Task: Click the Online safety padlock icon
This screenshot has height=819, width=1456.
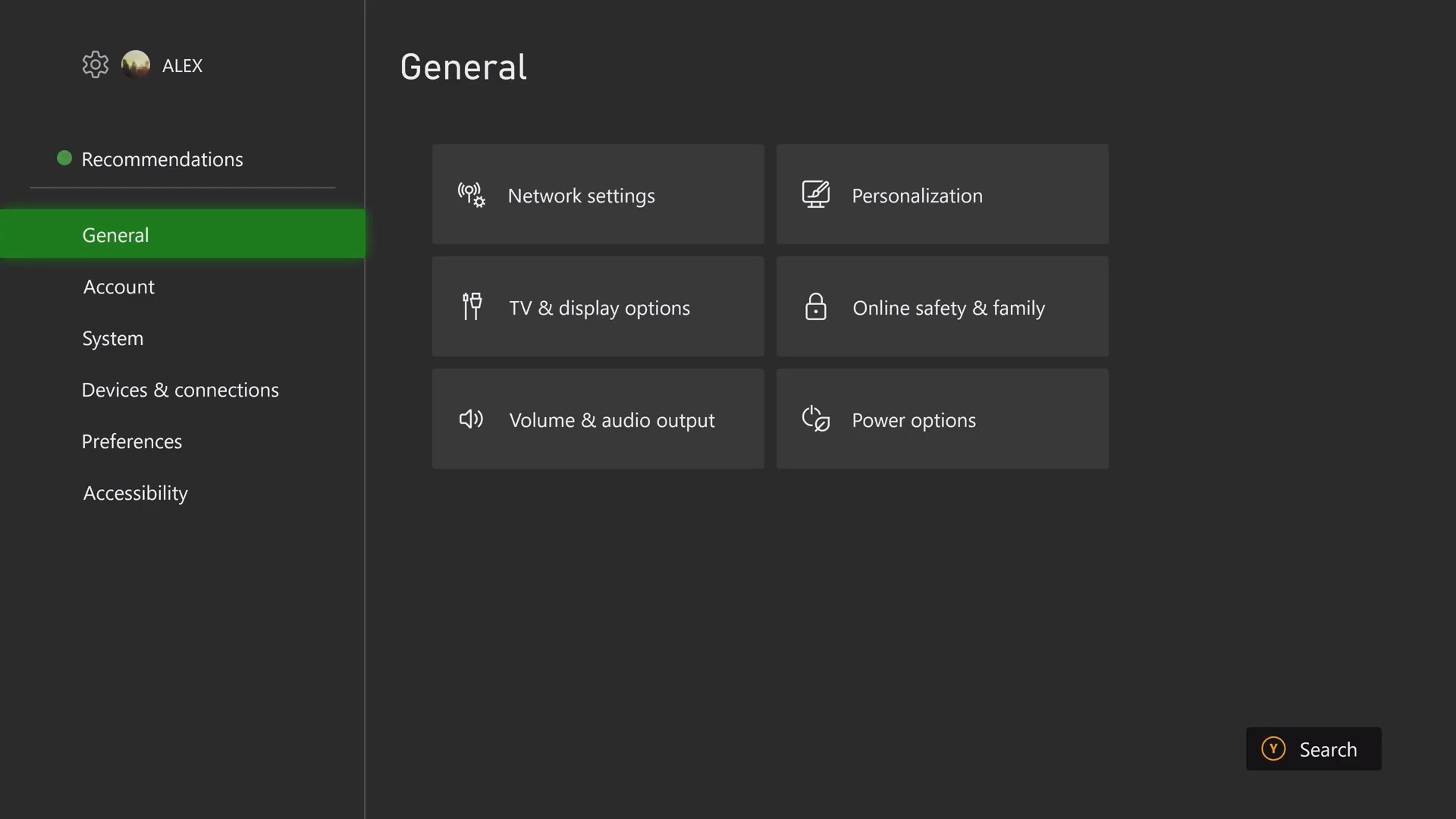Action: tap(816, 306)
